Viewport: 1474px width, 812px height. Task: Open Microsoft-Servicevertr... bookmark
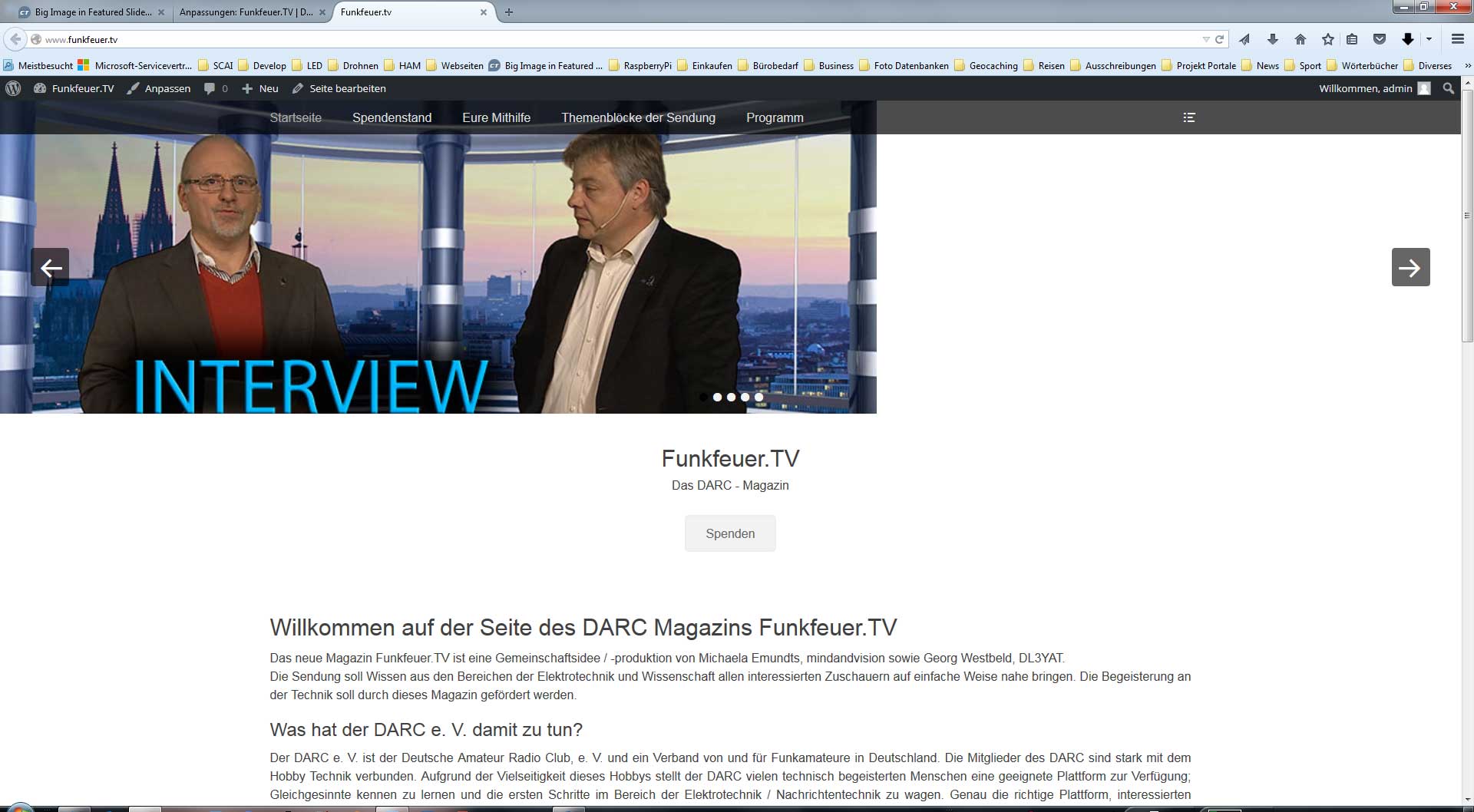click(135, 66)
